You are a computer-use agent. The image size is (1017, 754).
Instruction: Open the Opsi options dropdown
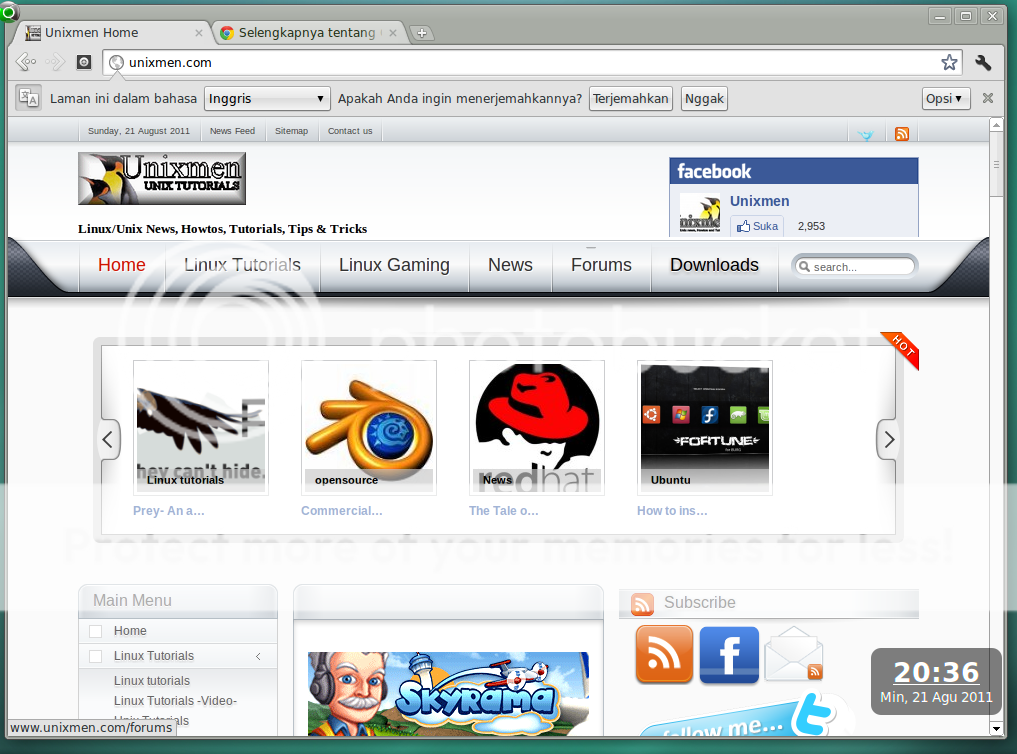pyautogui.click(x=946, y=99)
